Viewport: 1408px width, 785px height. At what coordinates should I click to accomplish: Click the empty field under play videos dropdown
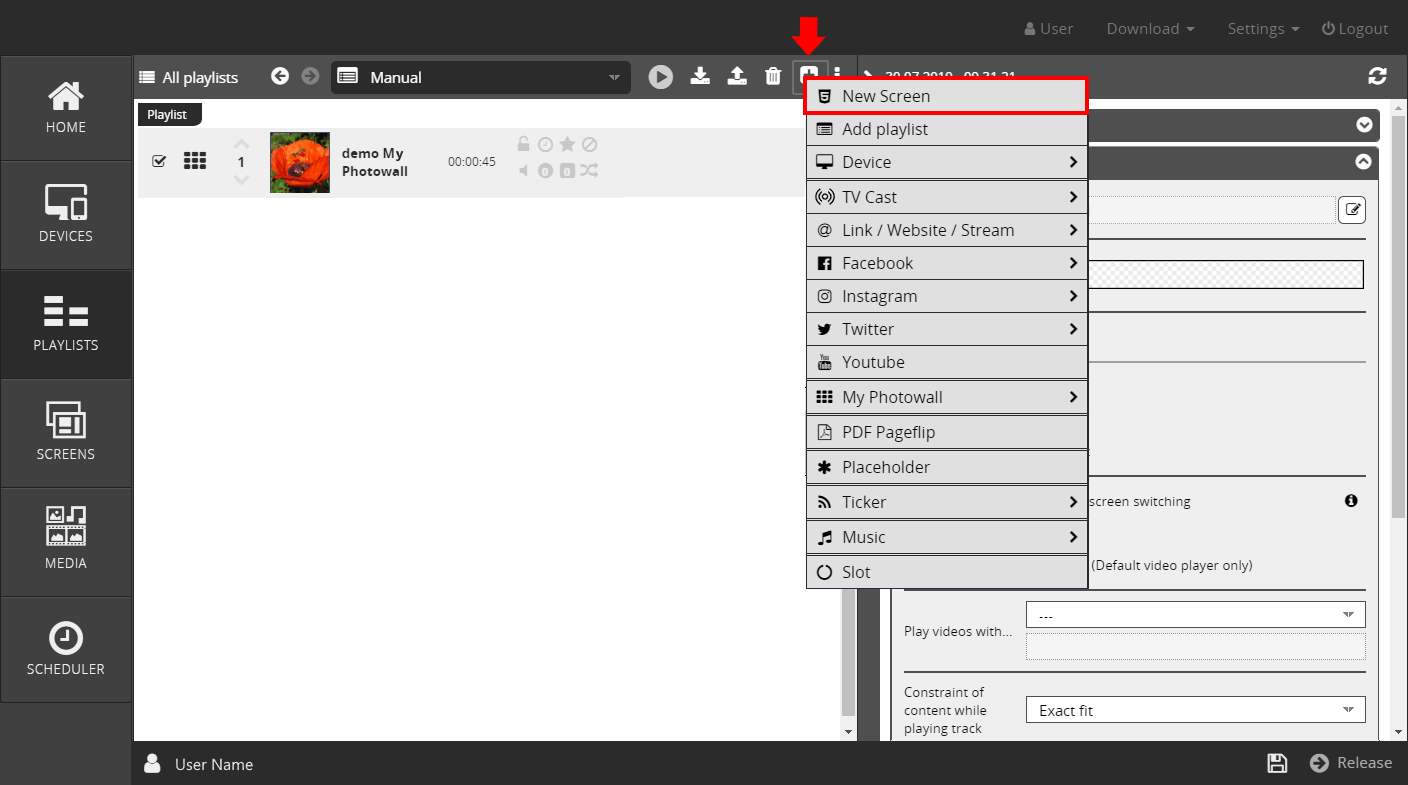click(x=1195, y=646)
